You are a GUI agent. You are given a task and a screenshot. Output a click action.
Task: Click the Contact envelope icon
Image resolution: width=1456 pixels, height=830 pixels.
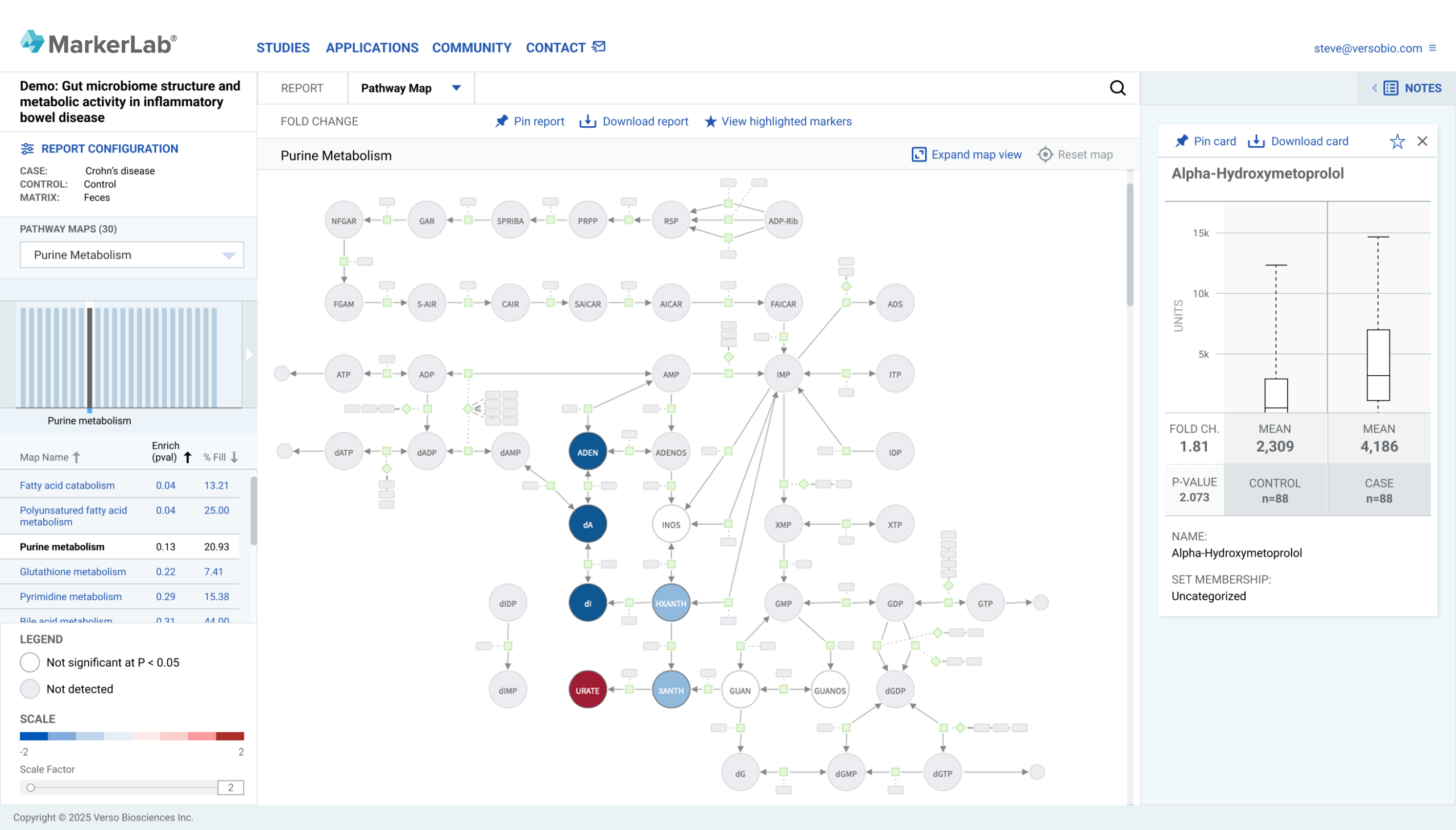tap(599, 47)
